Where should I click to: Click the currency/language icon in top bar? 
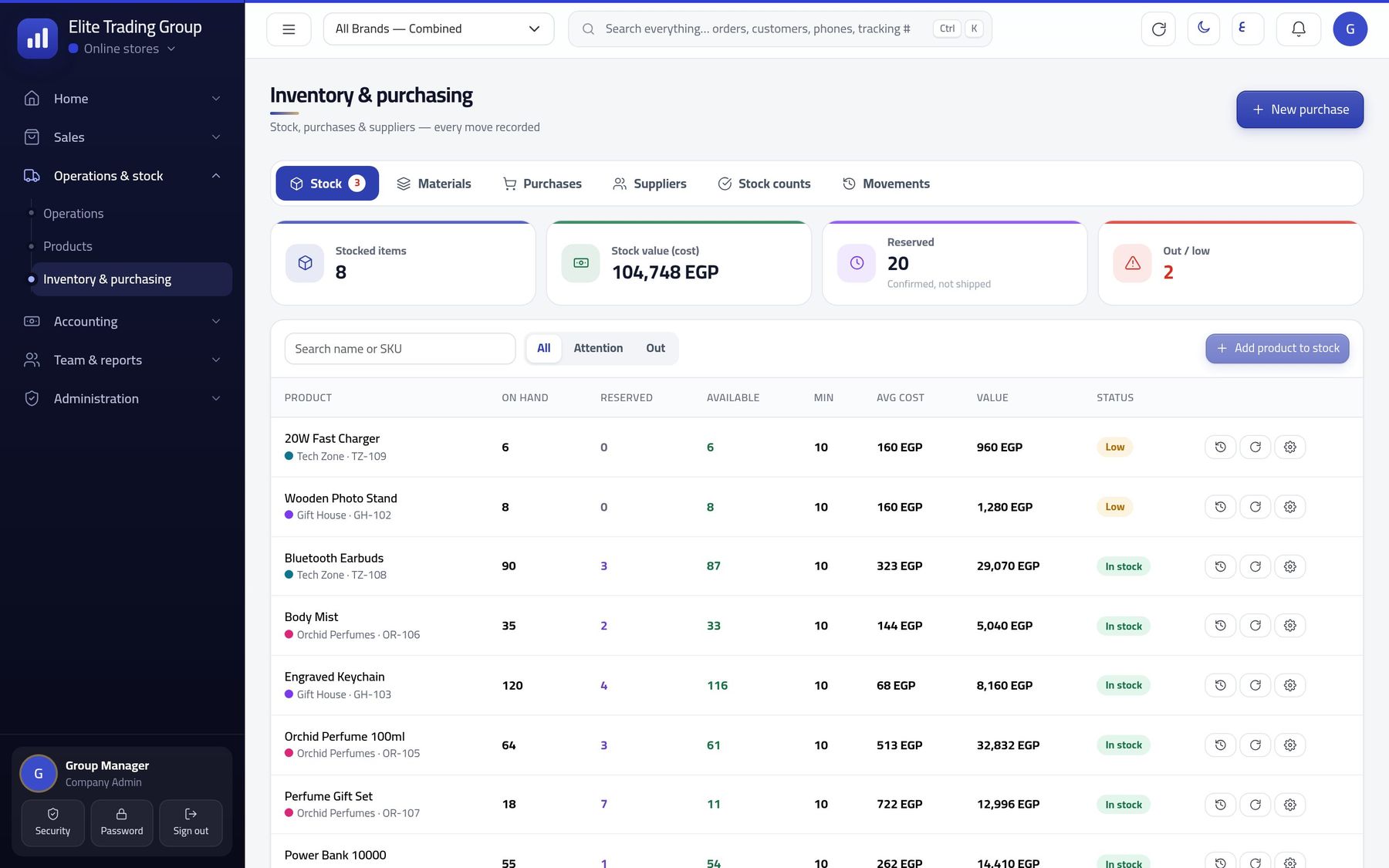click(1247, 29)
